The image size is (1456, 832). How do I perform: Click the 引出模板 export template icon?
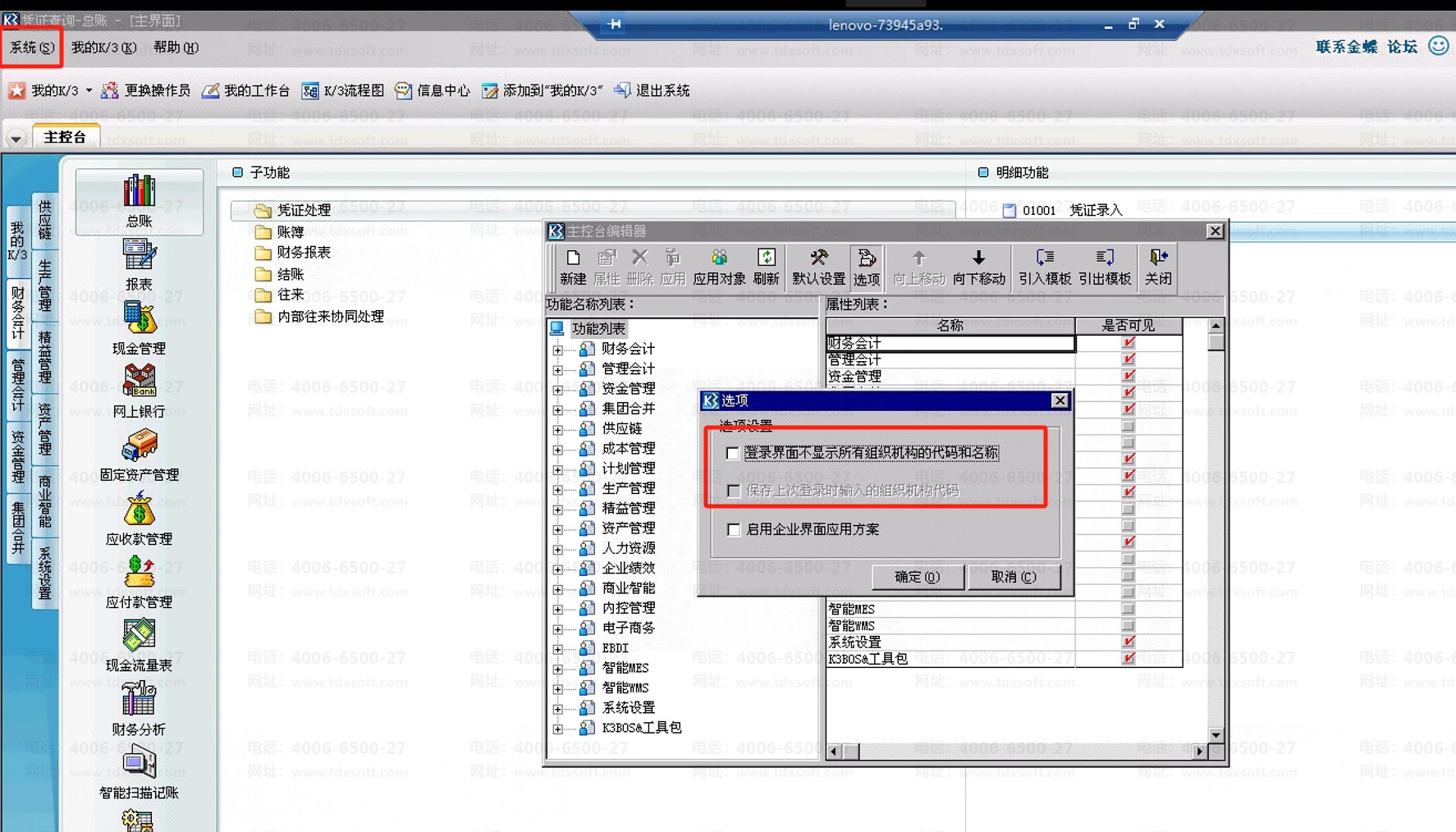point(1105,267)
